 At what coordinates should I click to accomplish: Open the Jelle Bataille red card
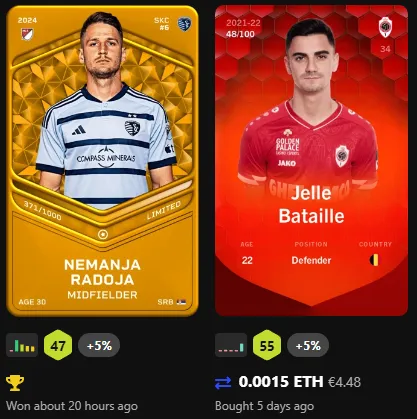click(x=311, y=160)
